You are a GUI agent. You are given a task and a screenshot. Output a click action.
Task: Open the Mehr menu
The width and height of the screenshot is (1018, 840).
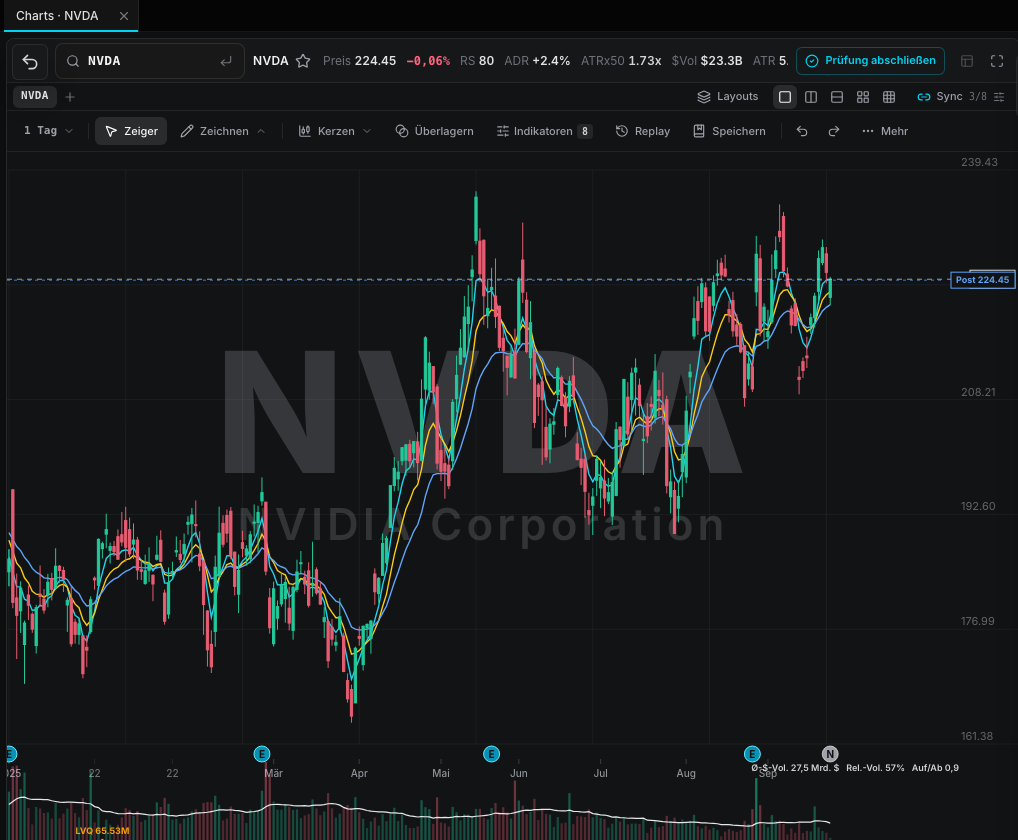885,131
